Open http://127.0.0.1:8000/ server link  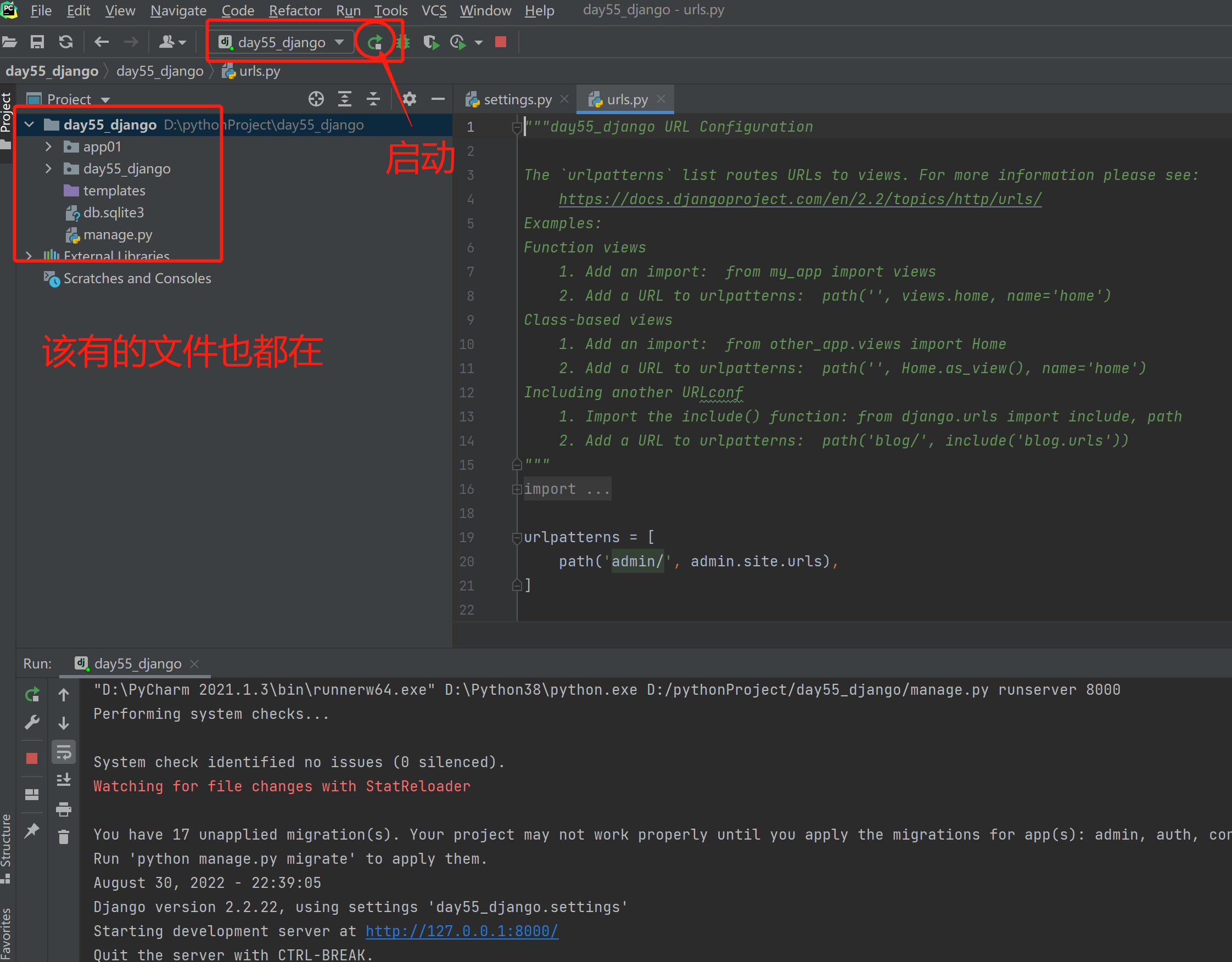[x=462, y=931]
